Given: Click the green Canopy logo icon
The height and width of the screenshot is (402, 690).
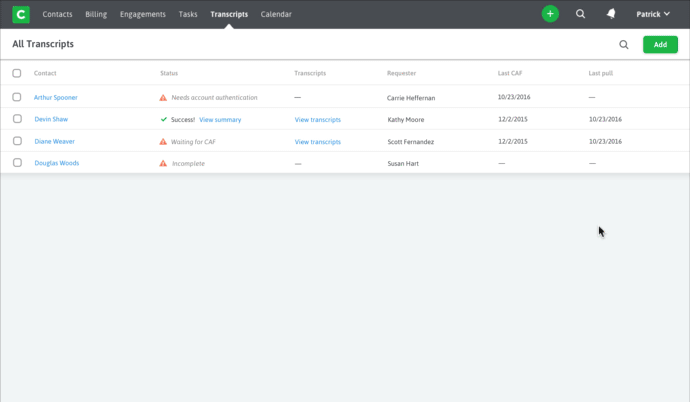Looking at the screenshot, I should [20, 14].
